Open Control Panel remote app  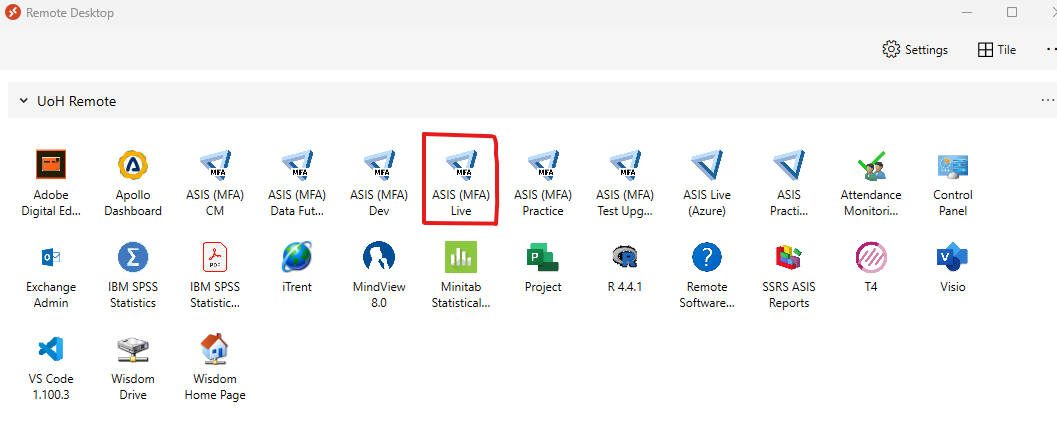tap(953, 166)
